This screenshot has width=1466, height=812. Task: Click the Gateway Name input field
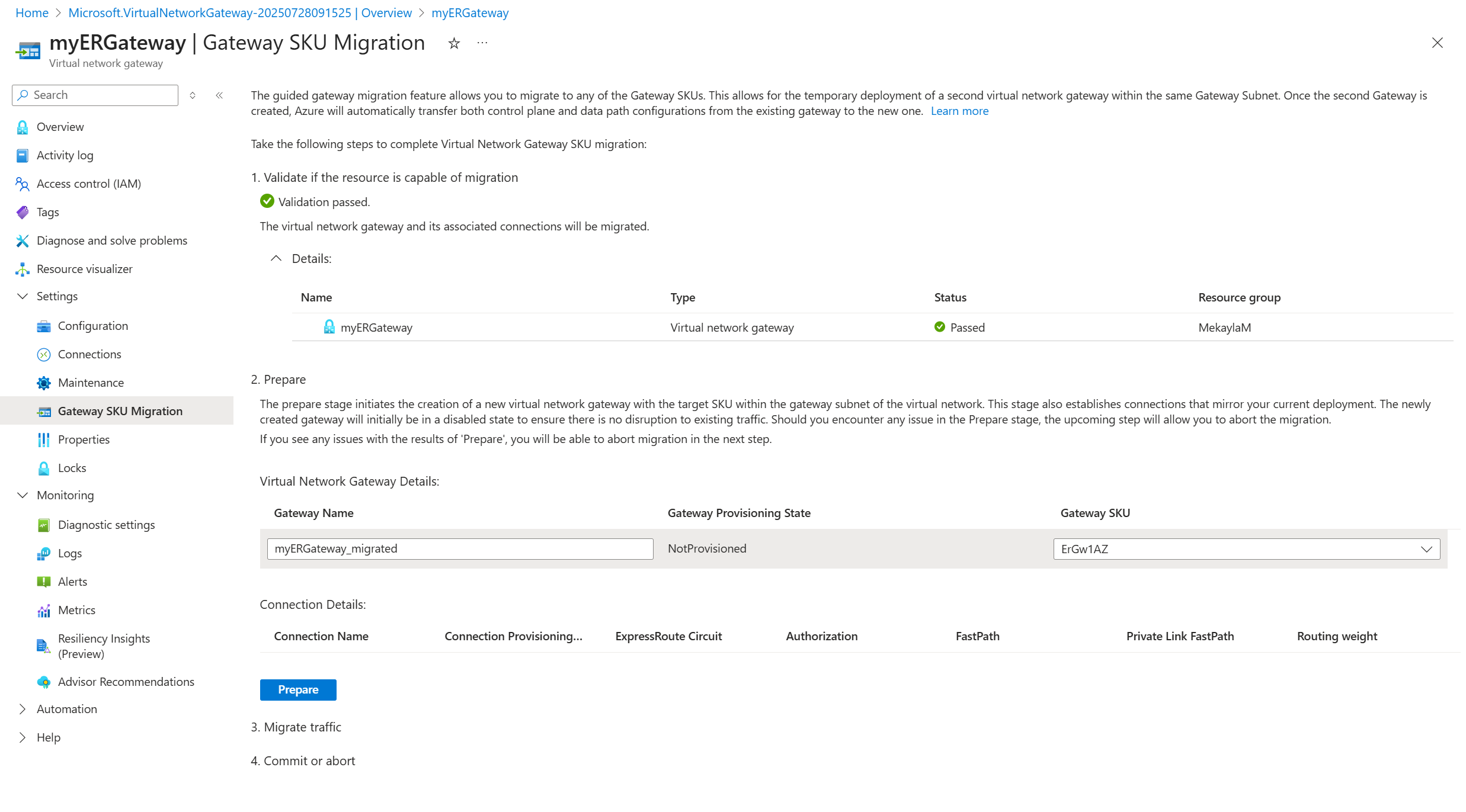[x=460, y=549]
